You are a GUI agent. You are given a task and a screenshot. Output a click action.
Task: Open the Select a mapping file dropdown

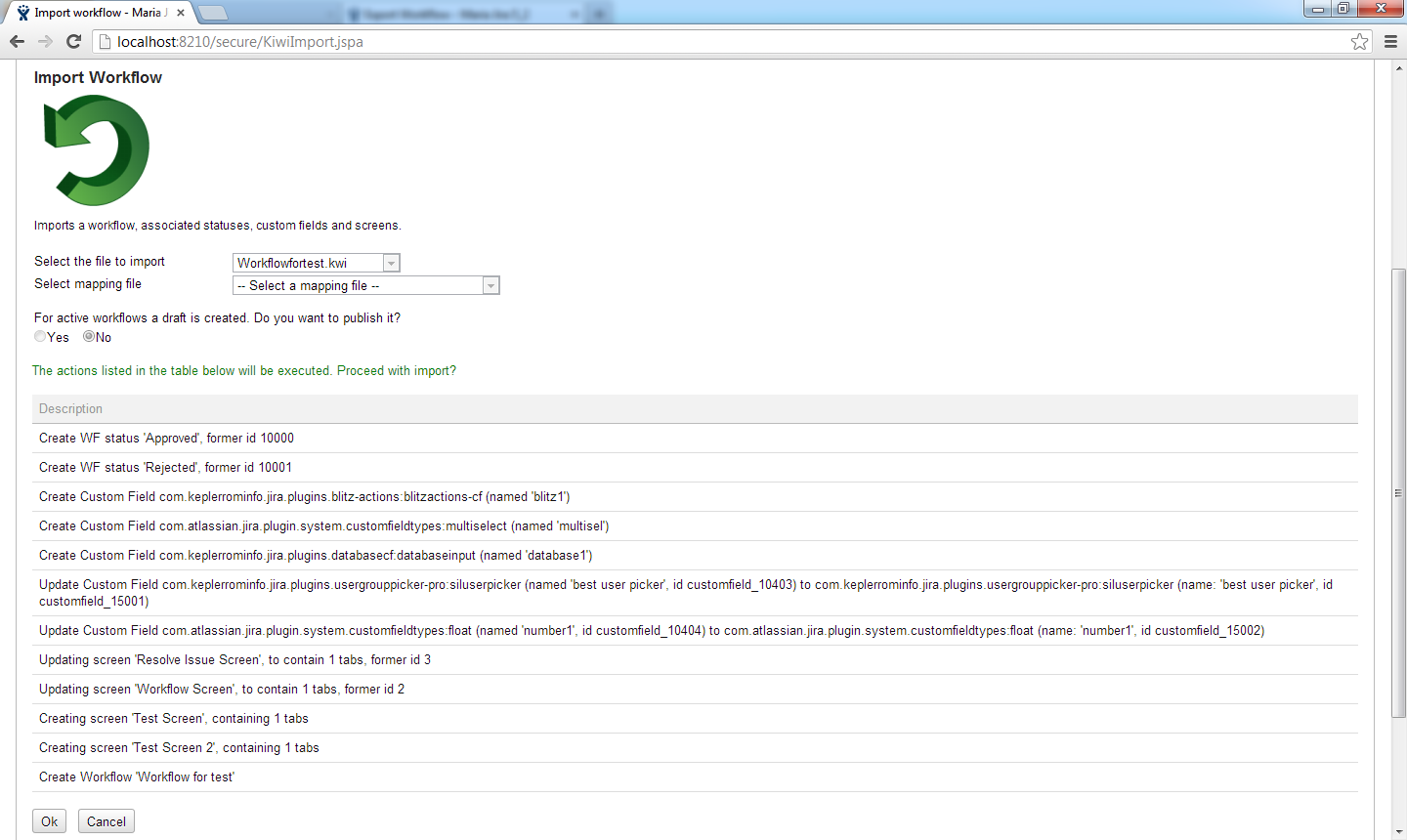tap(366, 285)
